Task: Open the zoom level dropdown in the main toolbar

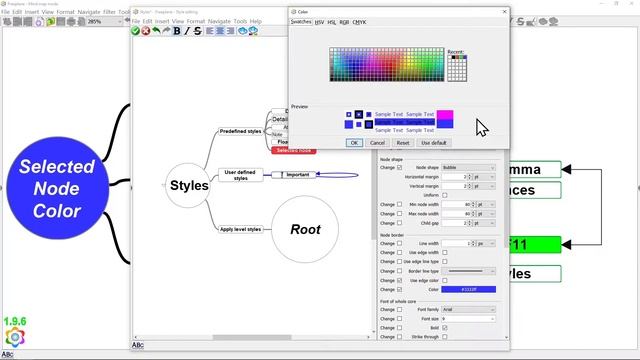Action: (x=104, y=22)
